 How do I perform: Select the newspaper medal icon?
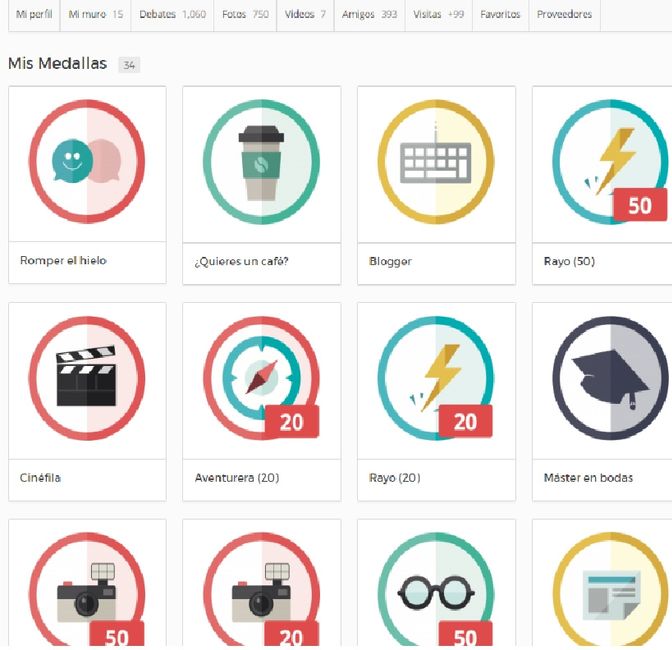click(x=608, y=590)
